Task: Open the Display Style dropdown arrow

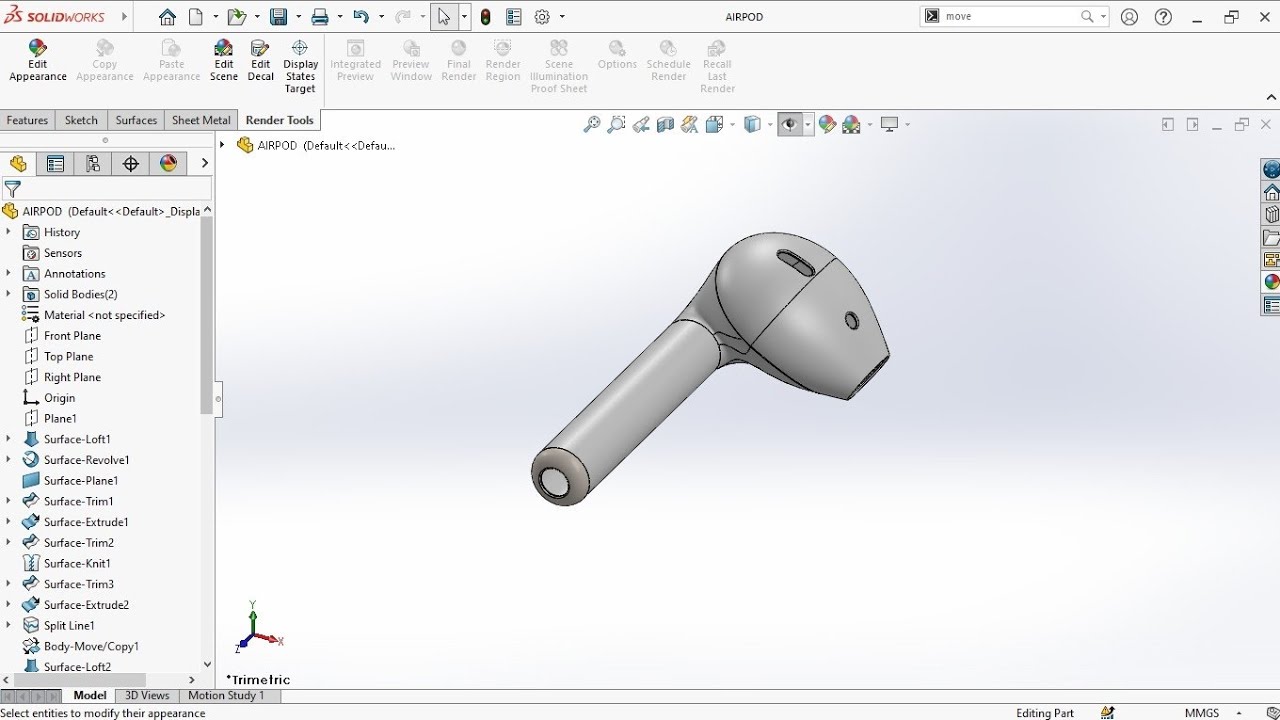Action: [770, 124]
